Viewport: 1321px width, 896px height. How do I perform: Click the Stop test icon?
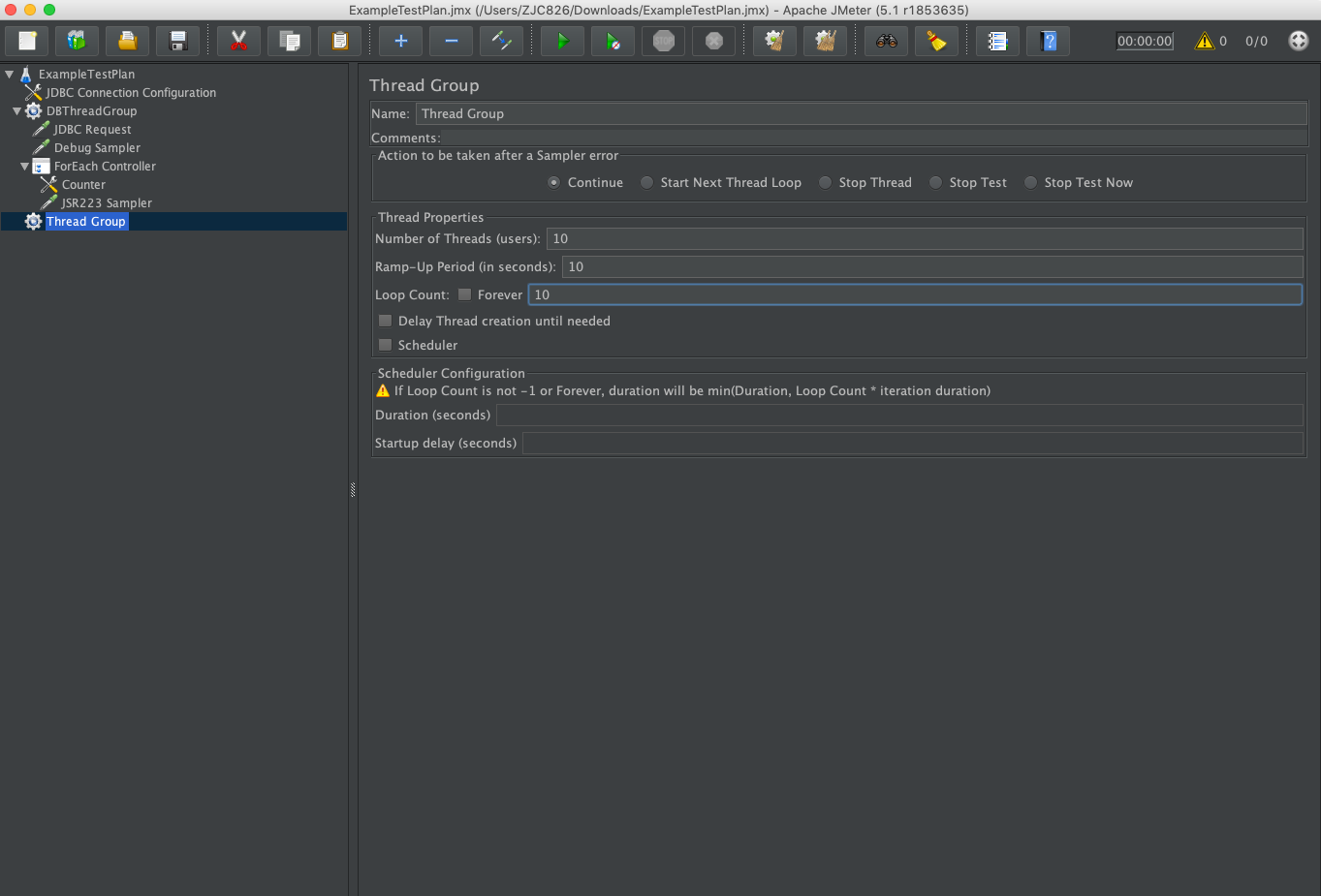[663, 41]
